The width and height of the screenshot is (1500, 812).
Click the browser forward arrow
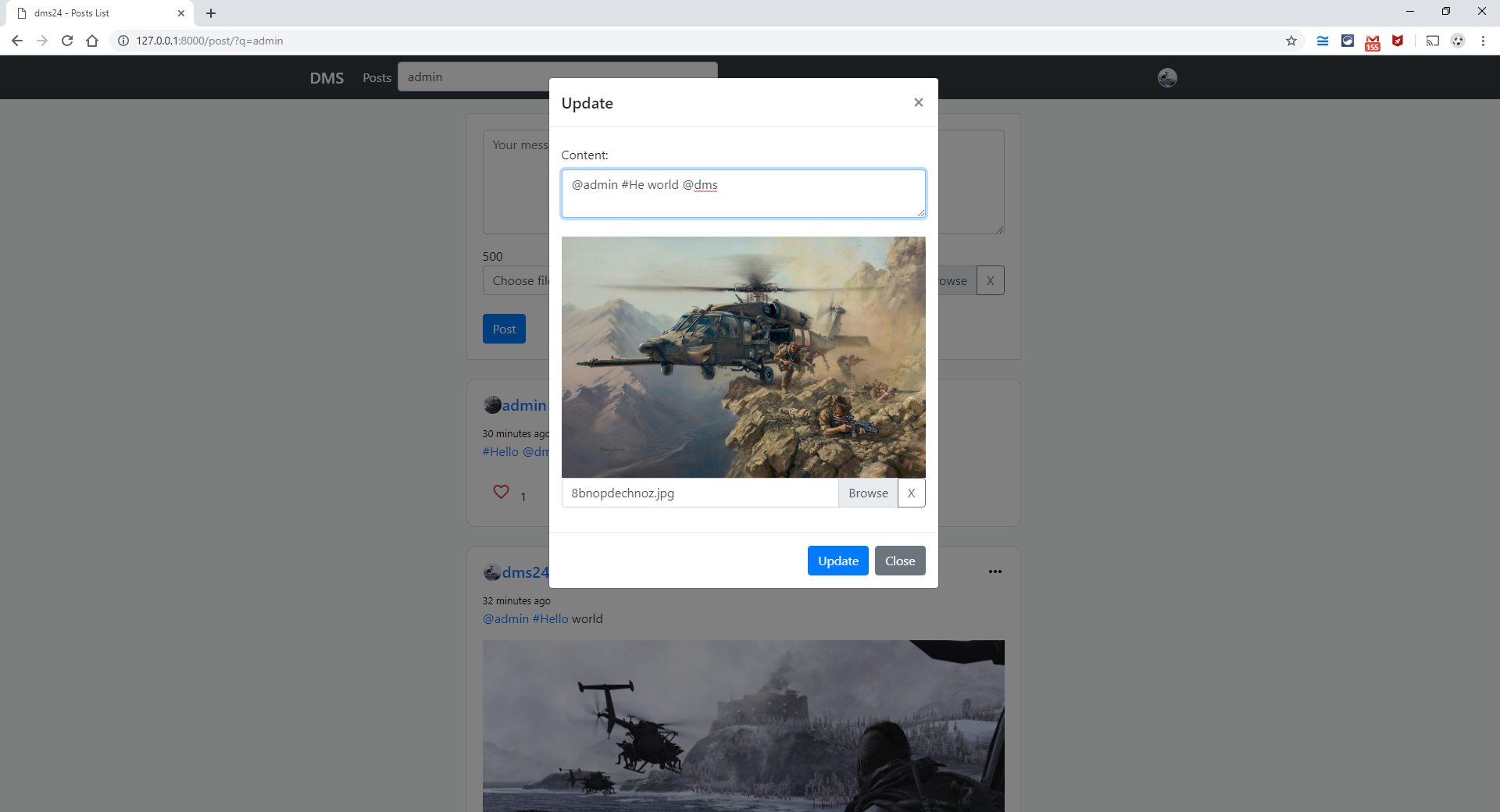coord(42,41)
